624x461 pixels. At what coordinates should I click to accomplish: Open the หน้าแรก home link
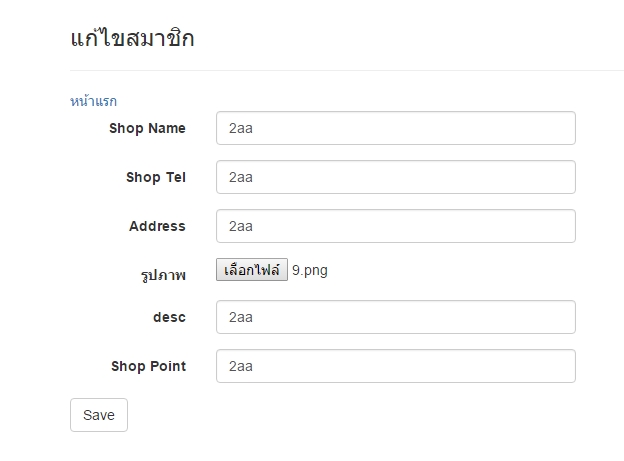click(94, 101)
